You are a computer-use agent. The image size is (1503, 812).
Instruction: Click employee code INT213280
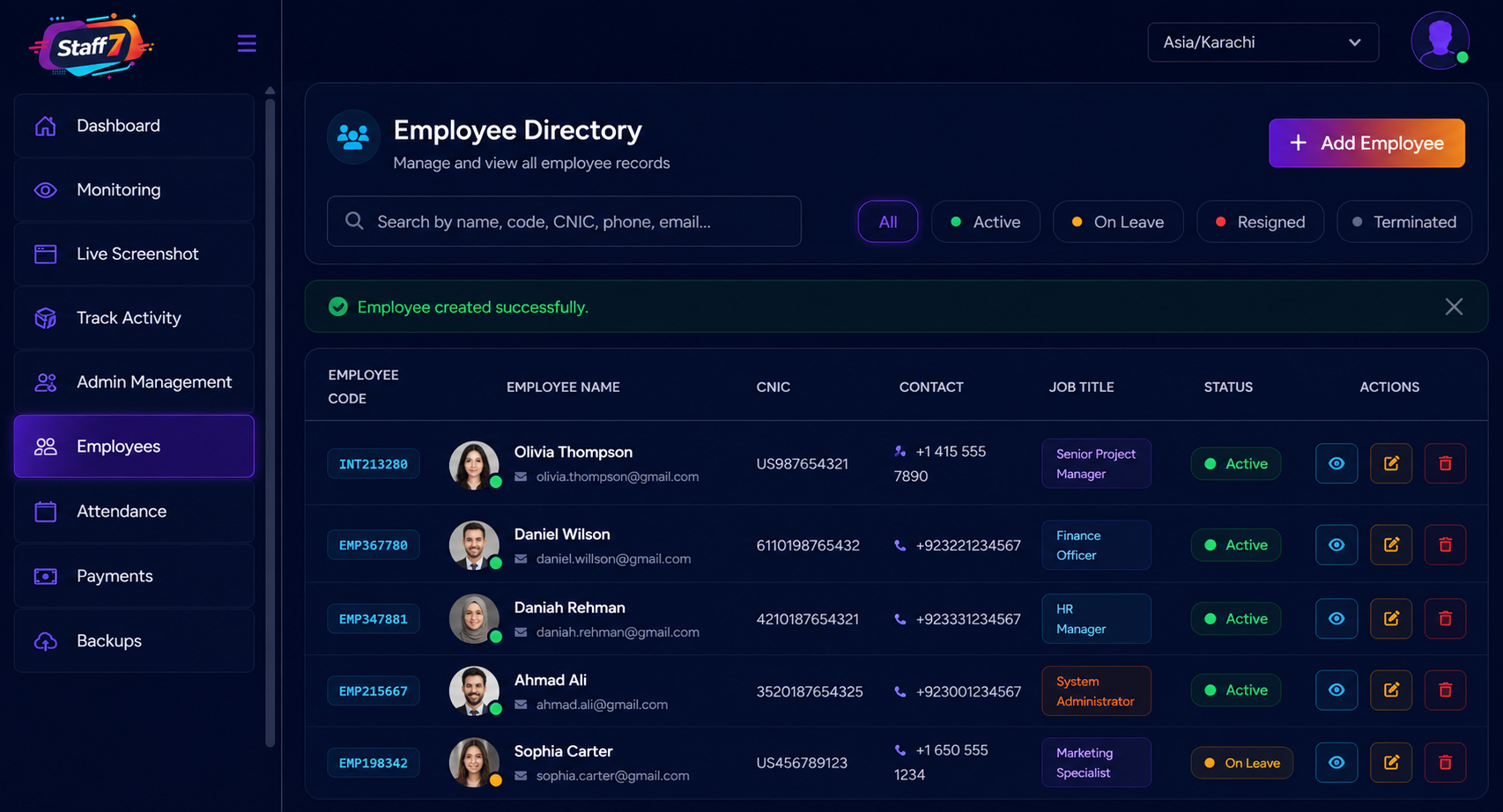(x=374, y=464)
